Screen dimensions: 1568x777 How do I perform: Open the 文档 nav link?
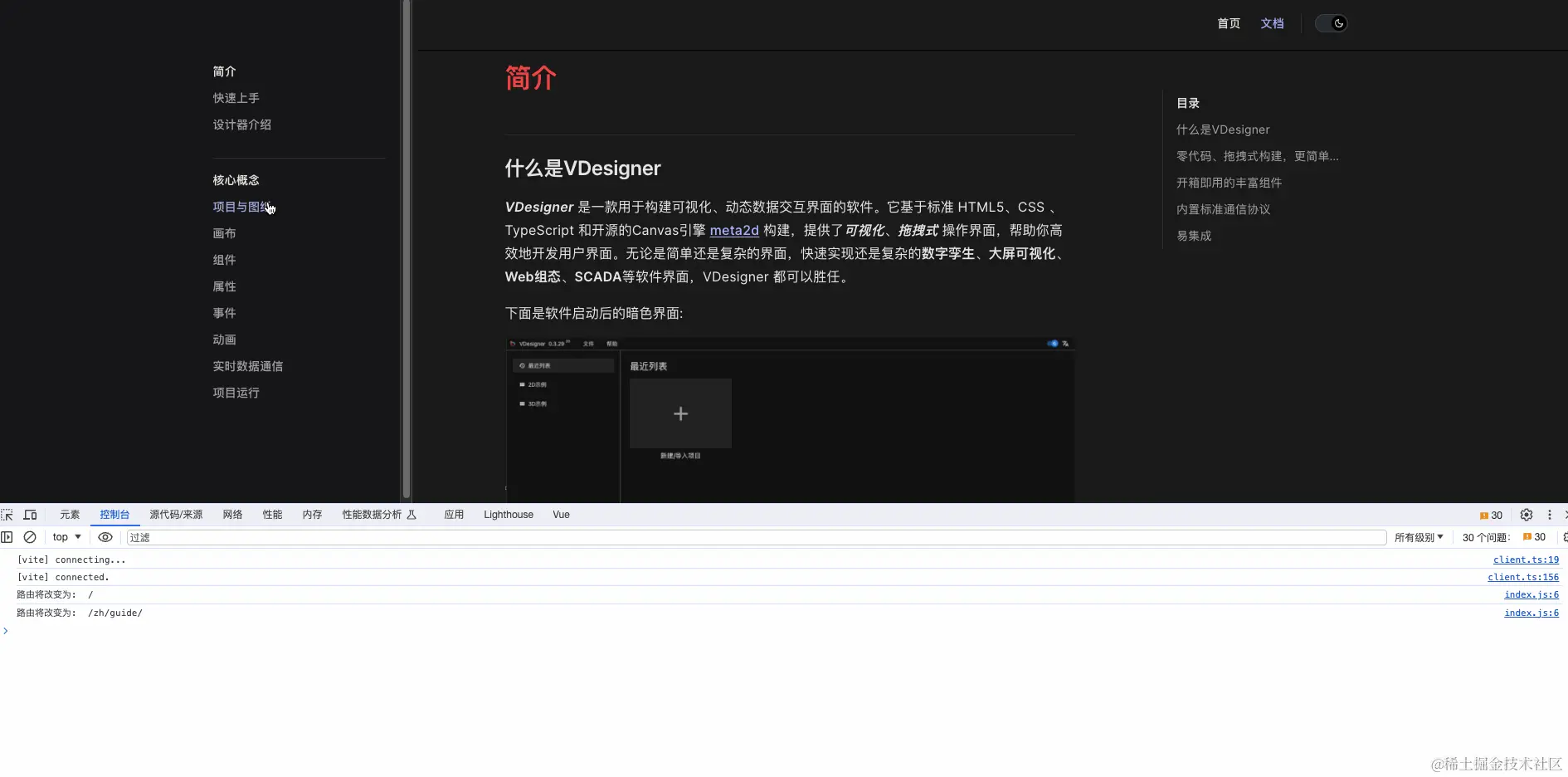[1272, 23]
